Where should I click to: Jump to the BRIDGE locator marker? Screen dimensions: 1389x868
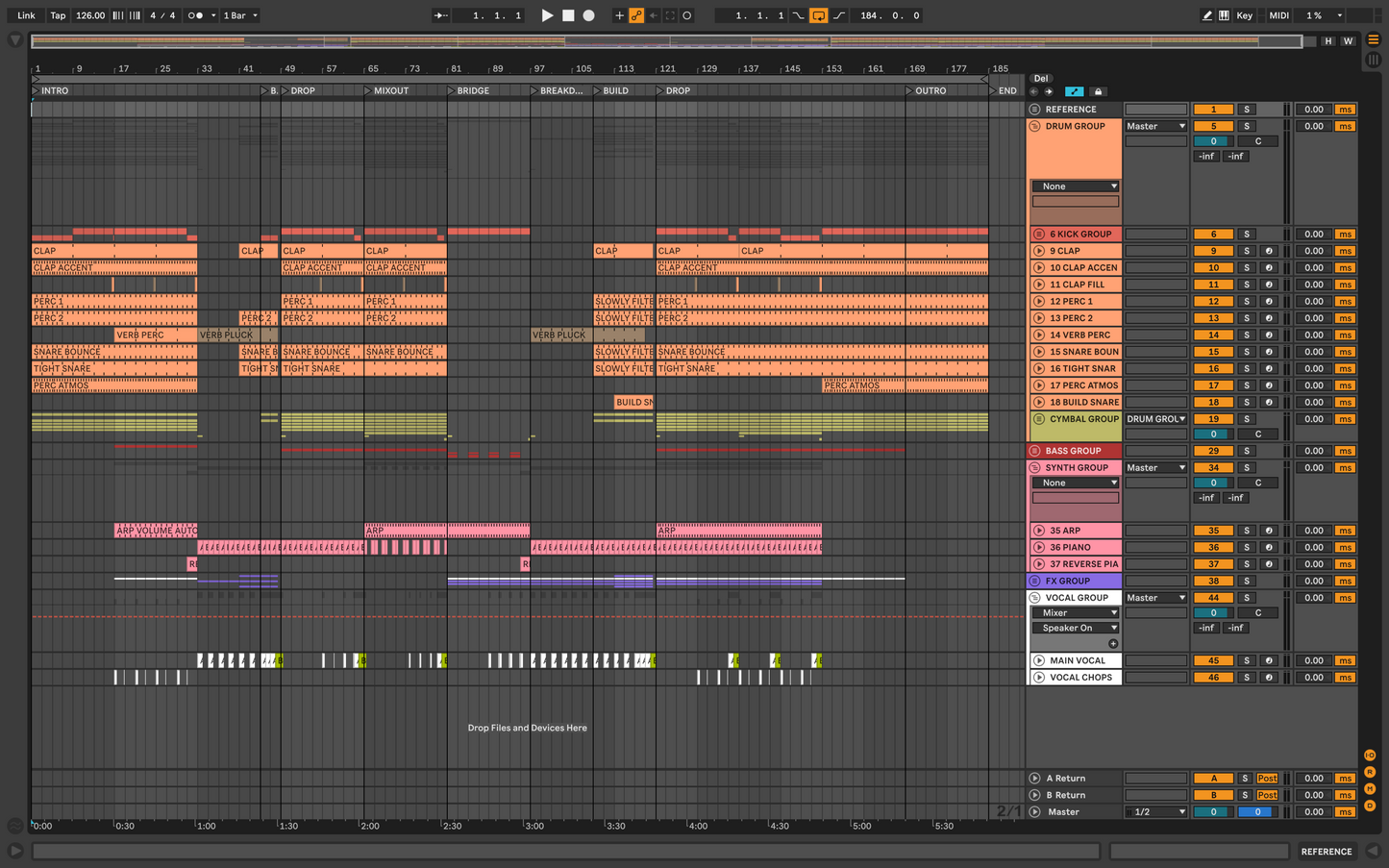pos(452,90)
